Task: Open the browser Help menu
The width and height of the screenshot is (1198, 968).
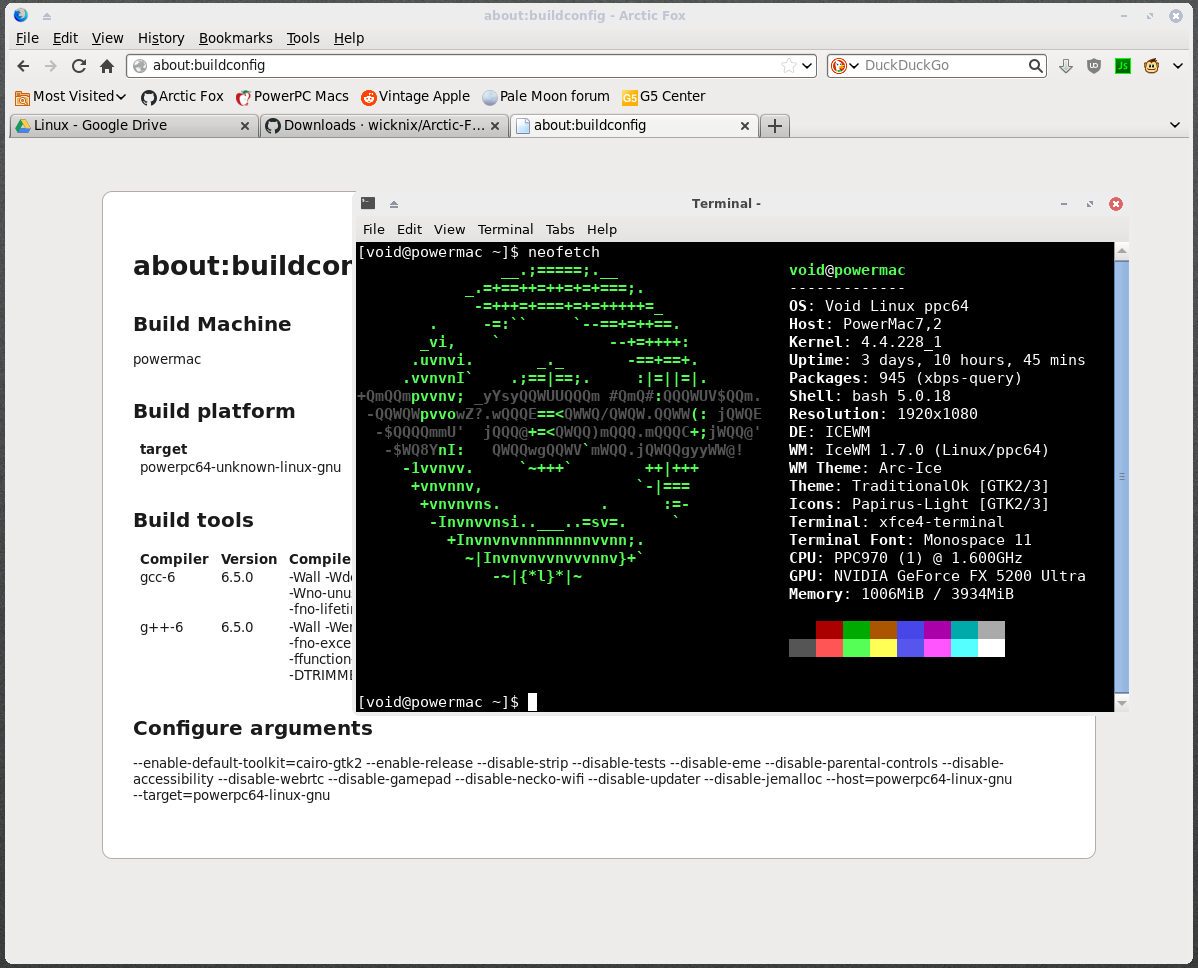Action: (x=348, y=38)
